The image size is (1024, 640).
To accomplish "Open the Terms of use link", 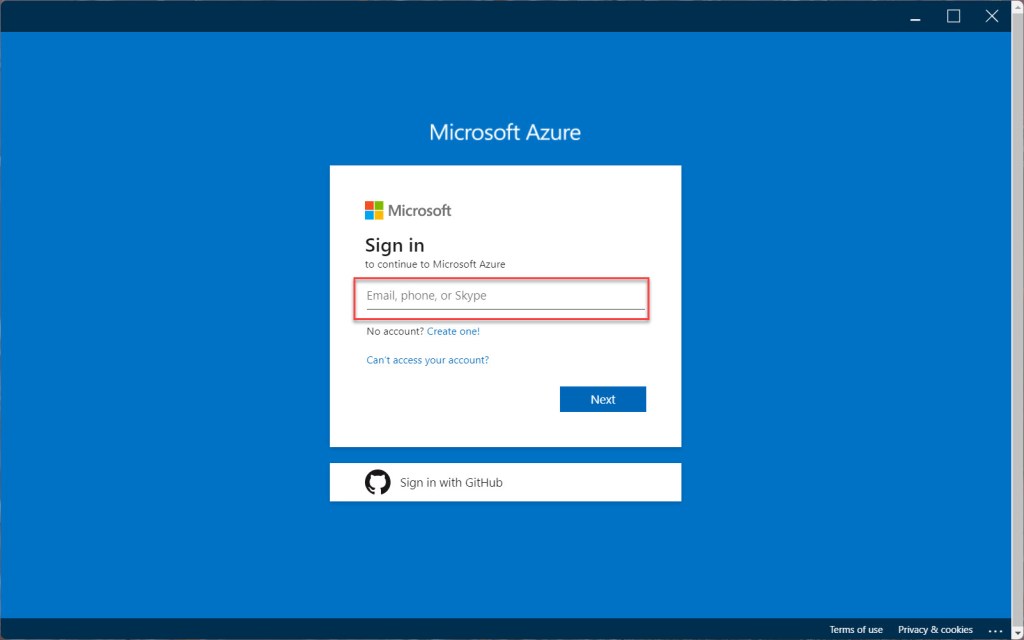I will click(855, 630).
